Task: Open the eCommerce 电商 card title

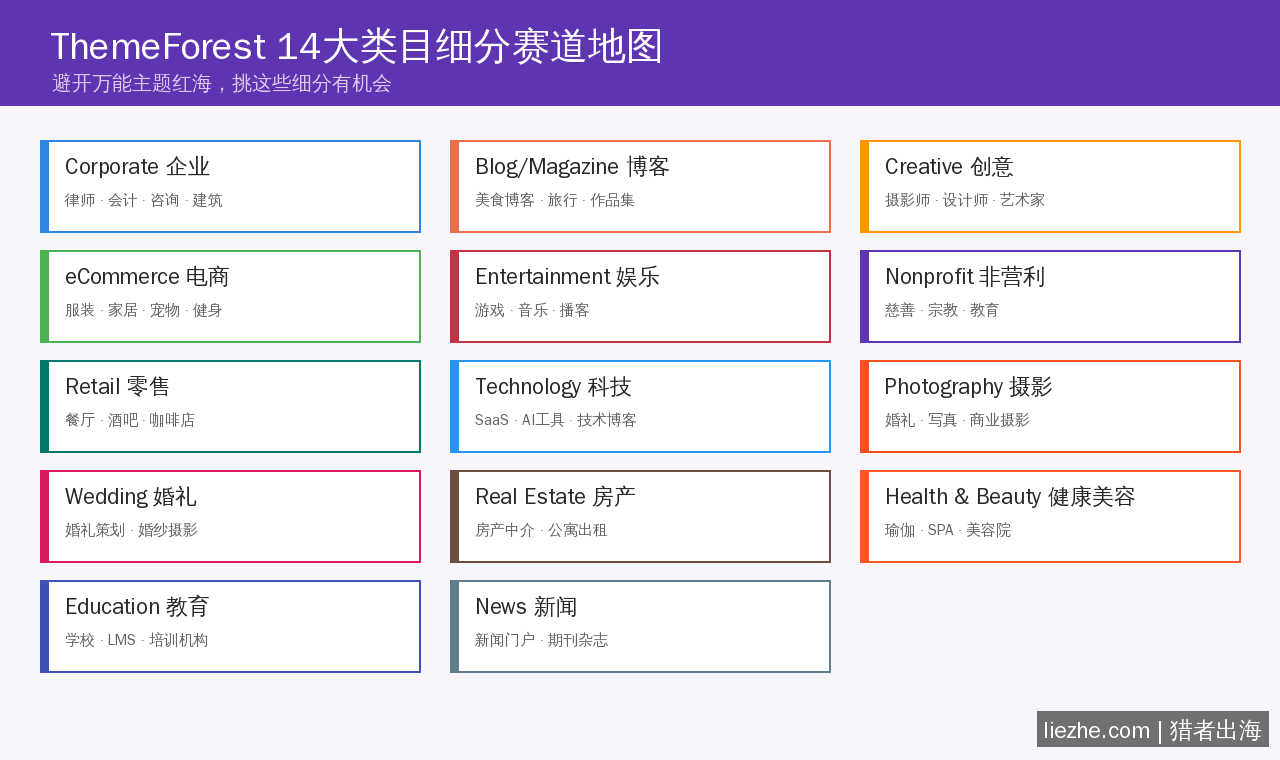Action: click(x=147, y=277)
